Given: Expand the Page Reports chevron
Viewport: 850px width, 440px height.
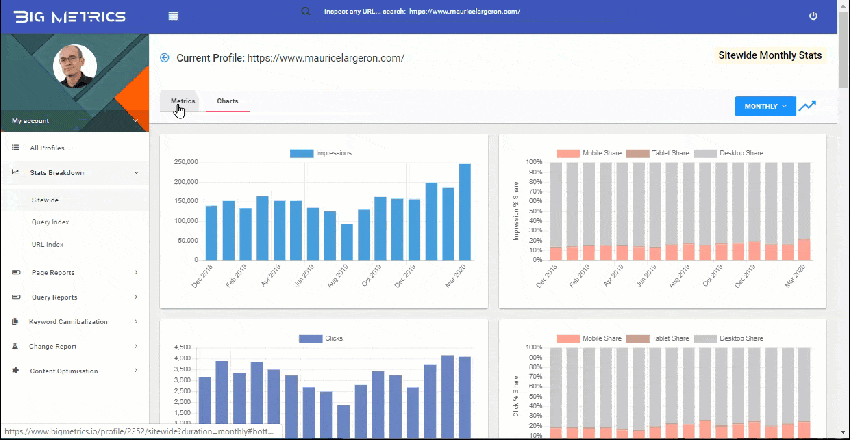Looking at the screenshot, I should 136,272.
